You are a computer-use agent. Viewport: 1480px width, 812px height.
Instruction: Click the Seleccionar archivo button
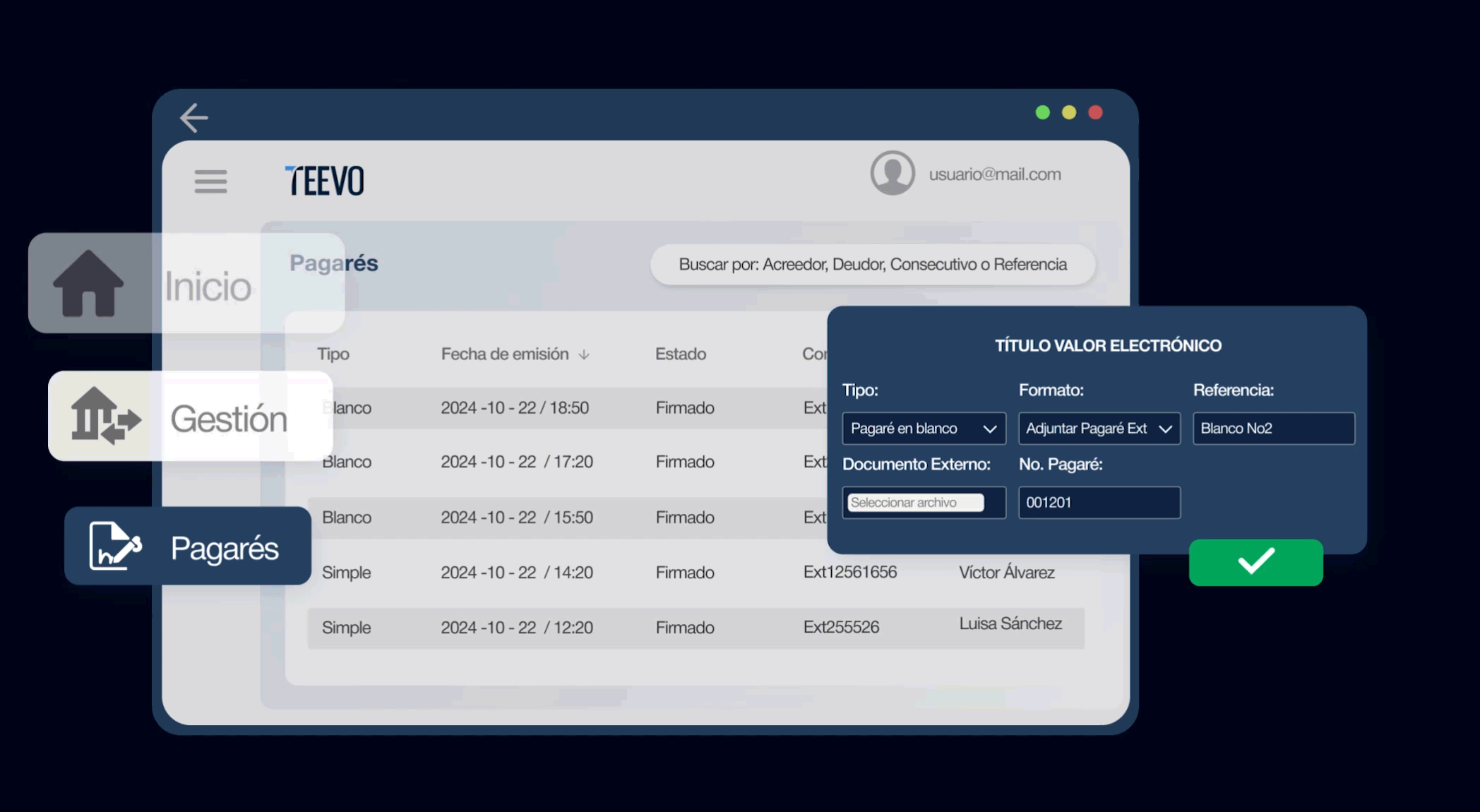[x=915, y=503]
